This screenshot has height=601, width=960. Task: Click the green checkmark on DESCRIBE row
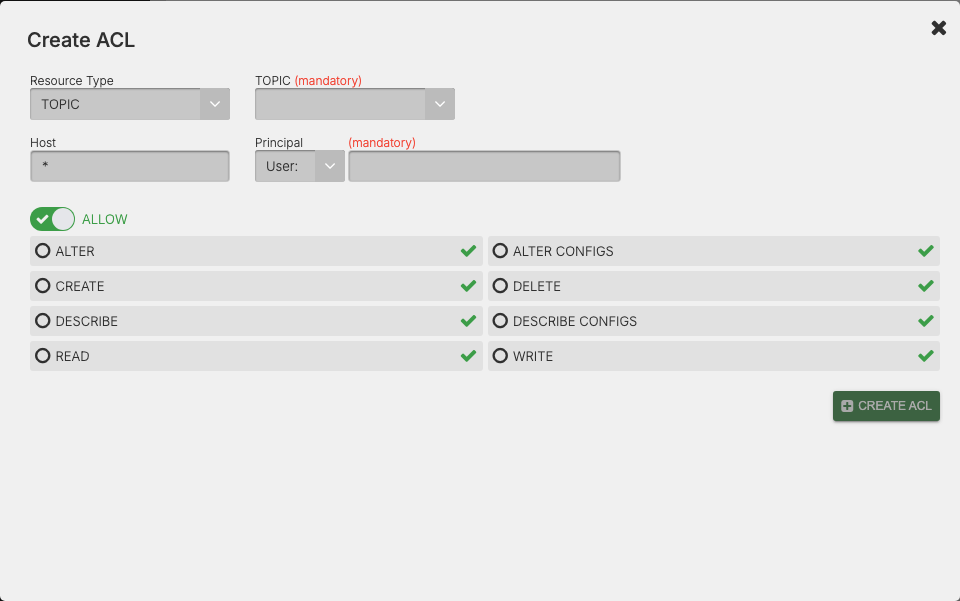coord(468,321)
